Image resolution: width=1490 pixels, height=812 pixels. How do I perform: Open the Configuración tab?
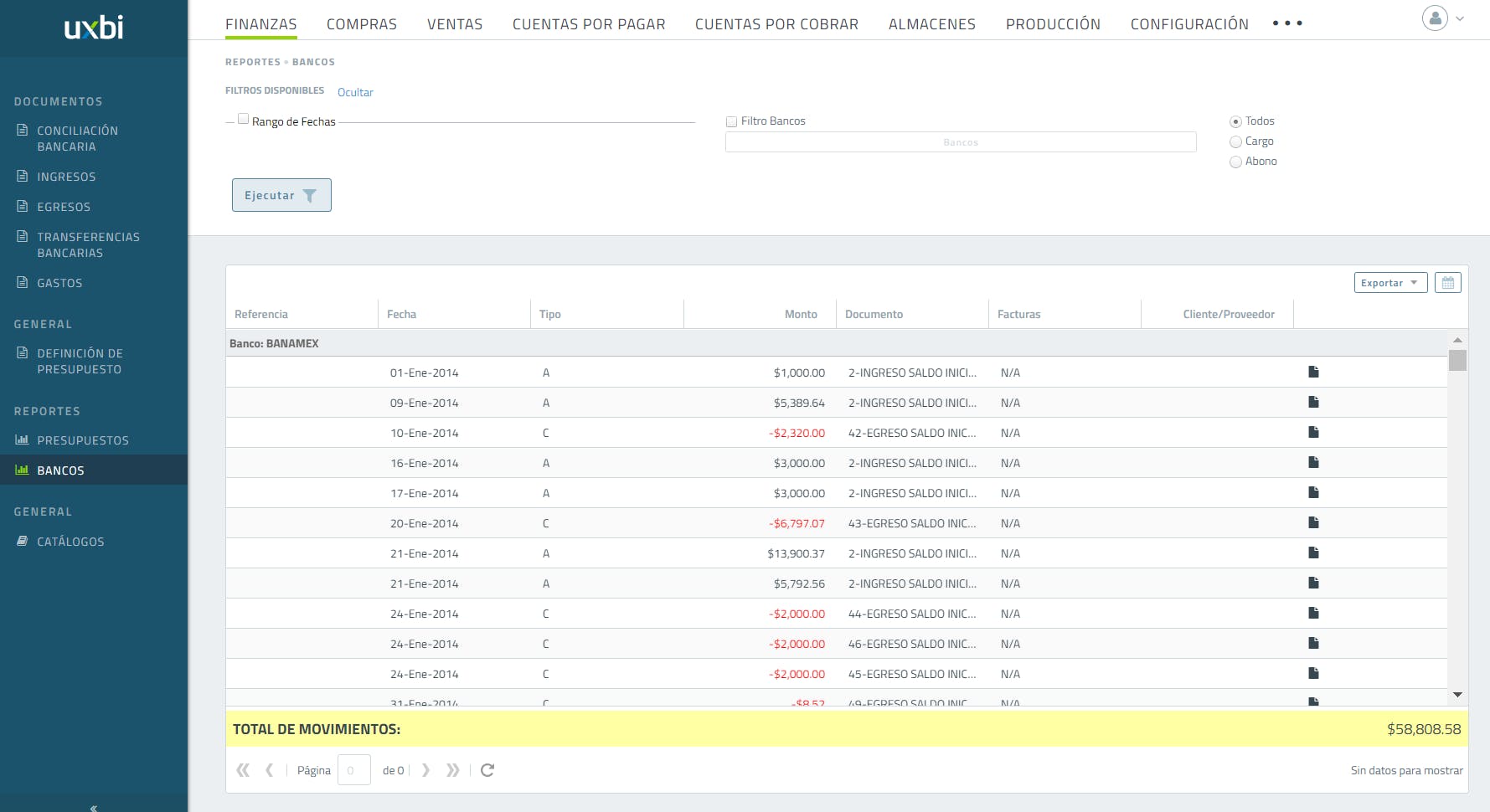click(1189, 24)
